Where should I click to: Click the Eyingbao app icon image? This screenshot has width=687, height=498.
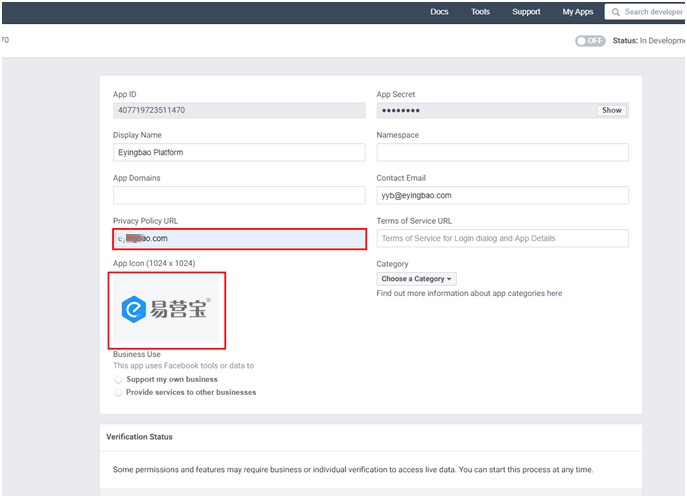tap(167, 309)
